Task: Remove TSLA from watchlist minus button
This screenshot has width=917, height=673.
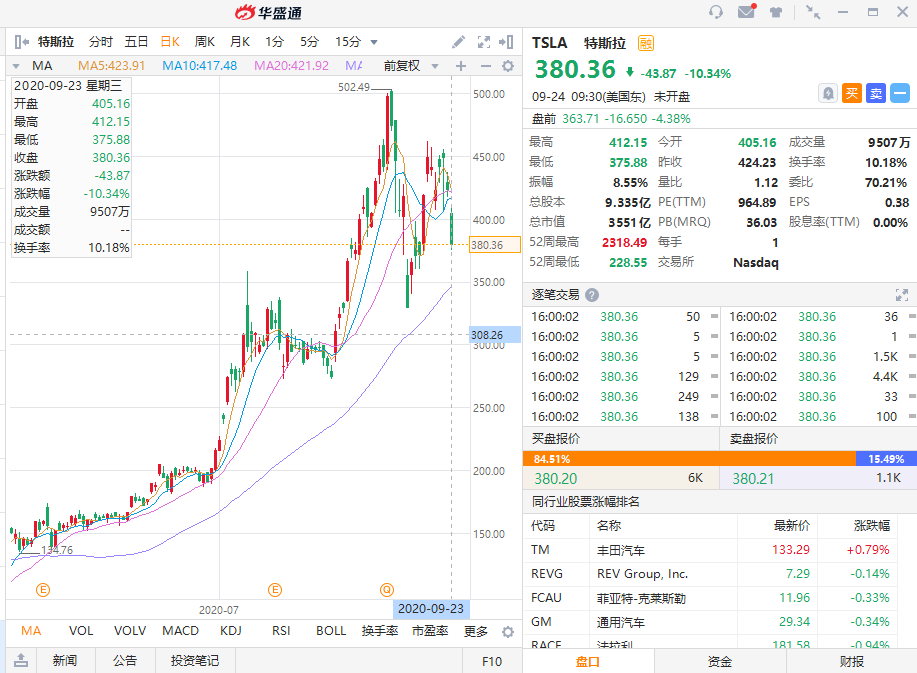Action: pyautogui.click(x=900, y=93)
